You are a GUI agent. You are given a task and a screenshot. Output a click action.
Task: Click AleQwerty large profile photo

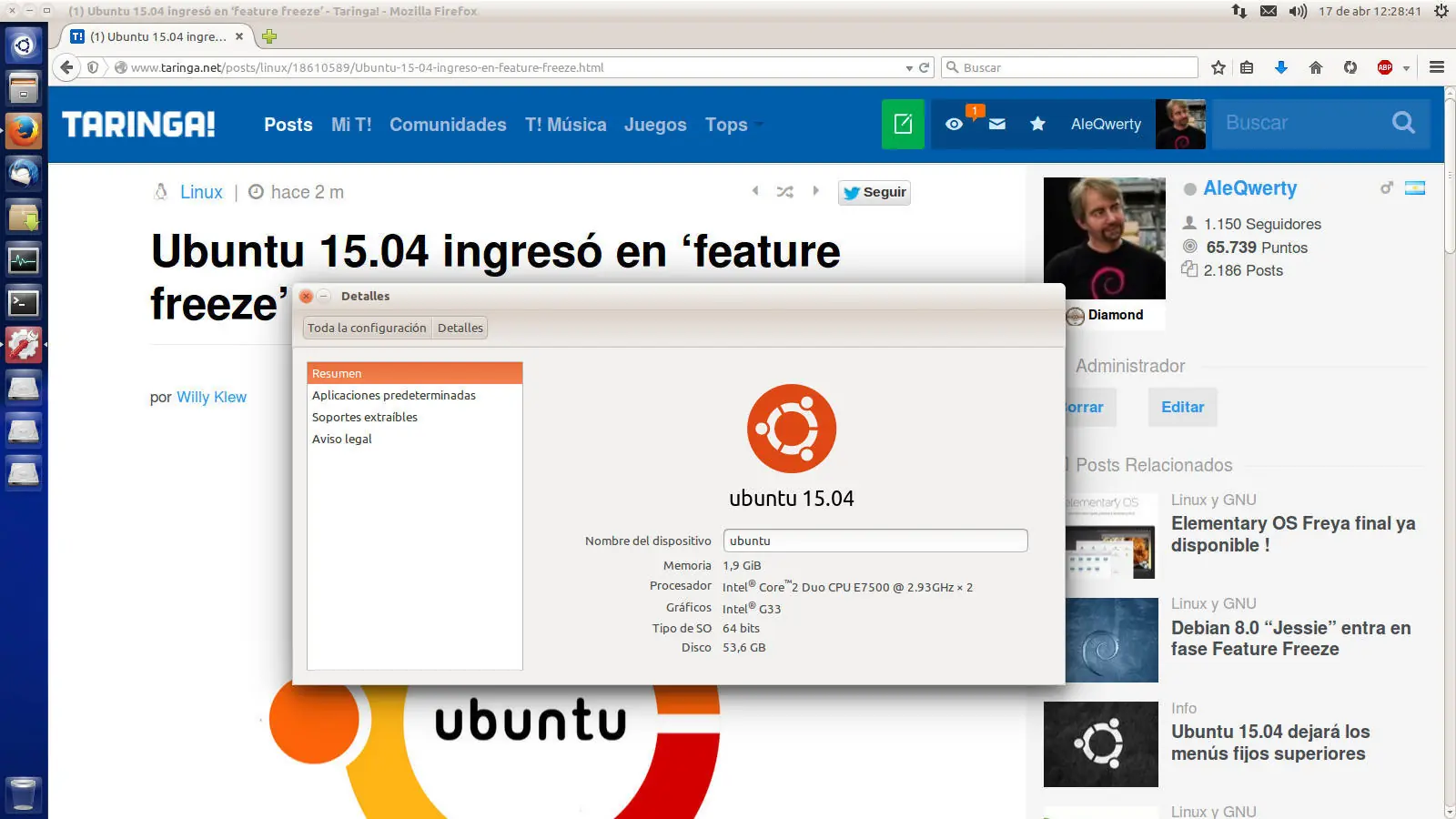tap(1105, 238)
